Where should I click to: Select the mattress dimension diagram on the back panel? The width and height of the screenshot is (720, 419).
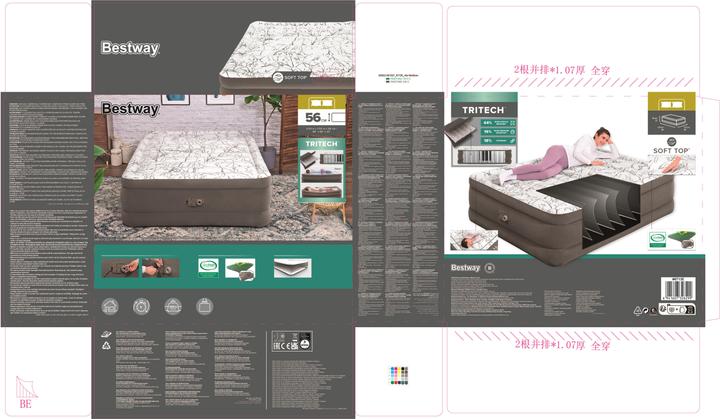(x=671, y=123)
